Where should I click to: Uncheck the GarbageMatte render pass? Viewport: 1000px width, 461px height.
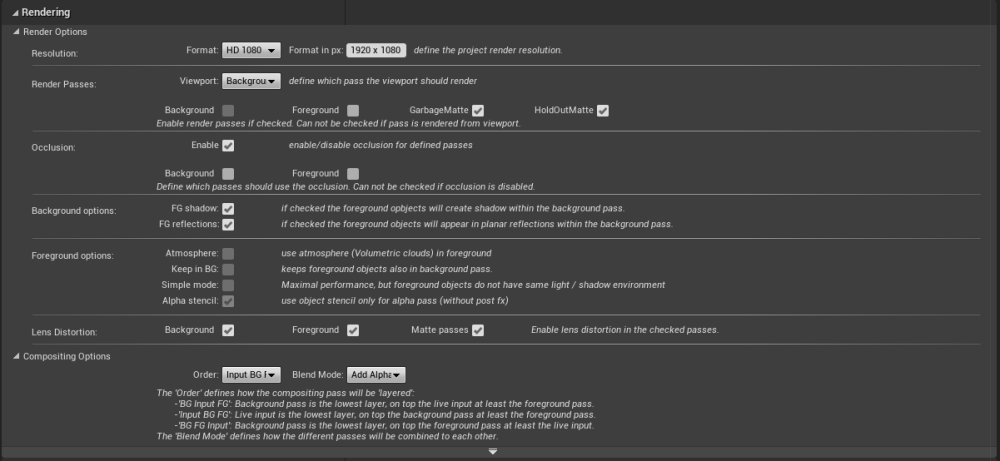[478, 110]
